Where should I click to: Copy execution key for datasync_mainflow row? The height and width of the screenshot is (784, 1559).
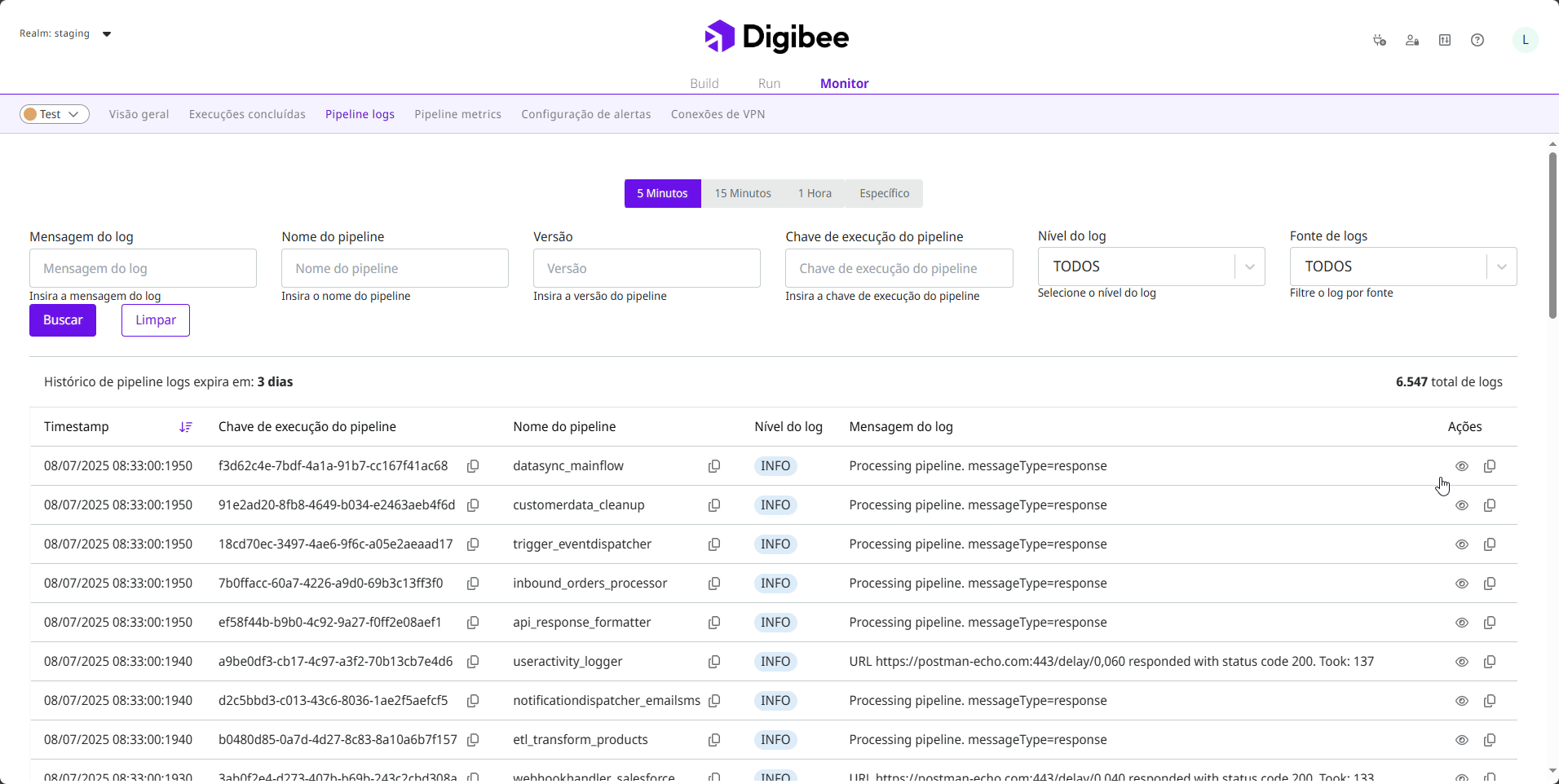473,466
